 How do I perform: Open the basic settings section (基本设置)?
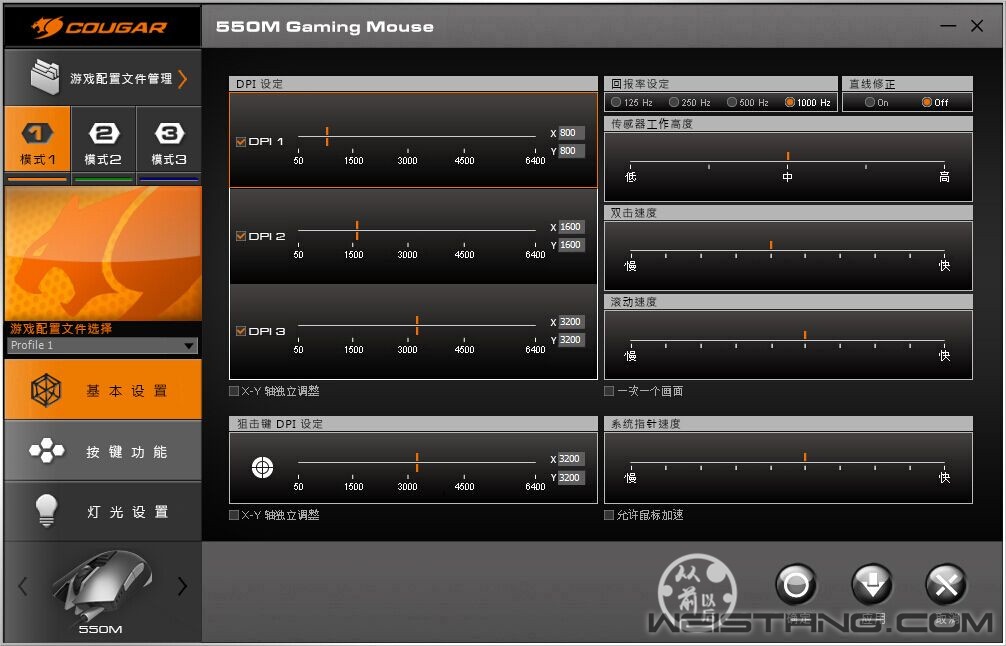(103, 390)
